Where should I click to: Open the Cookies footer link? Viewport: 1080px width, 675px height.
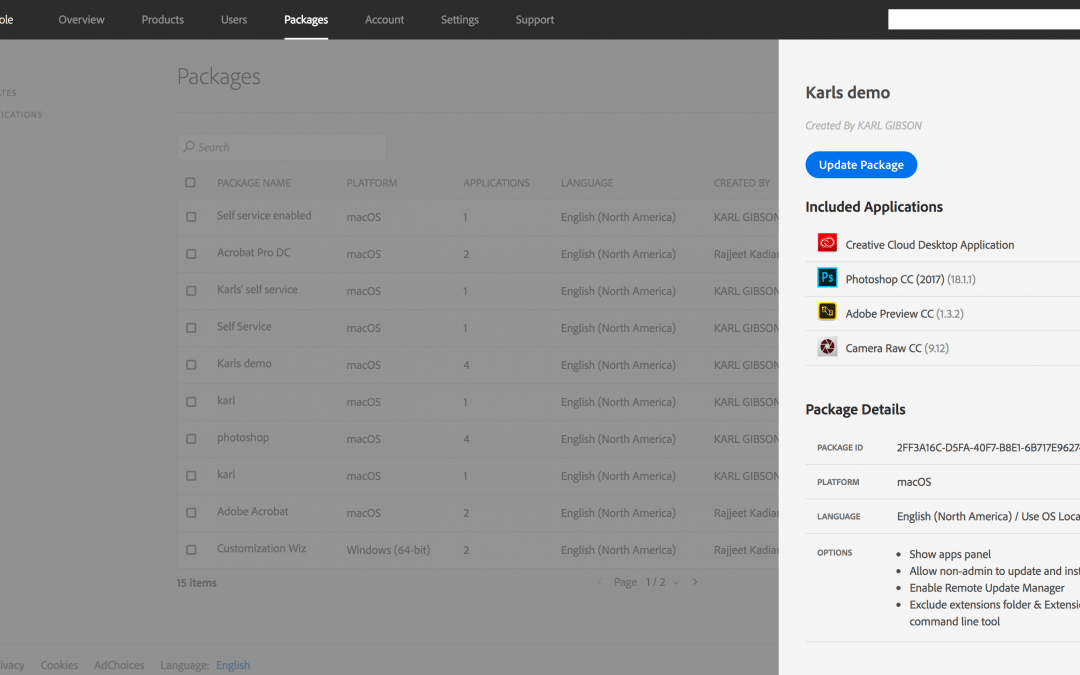click(59, 665)
